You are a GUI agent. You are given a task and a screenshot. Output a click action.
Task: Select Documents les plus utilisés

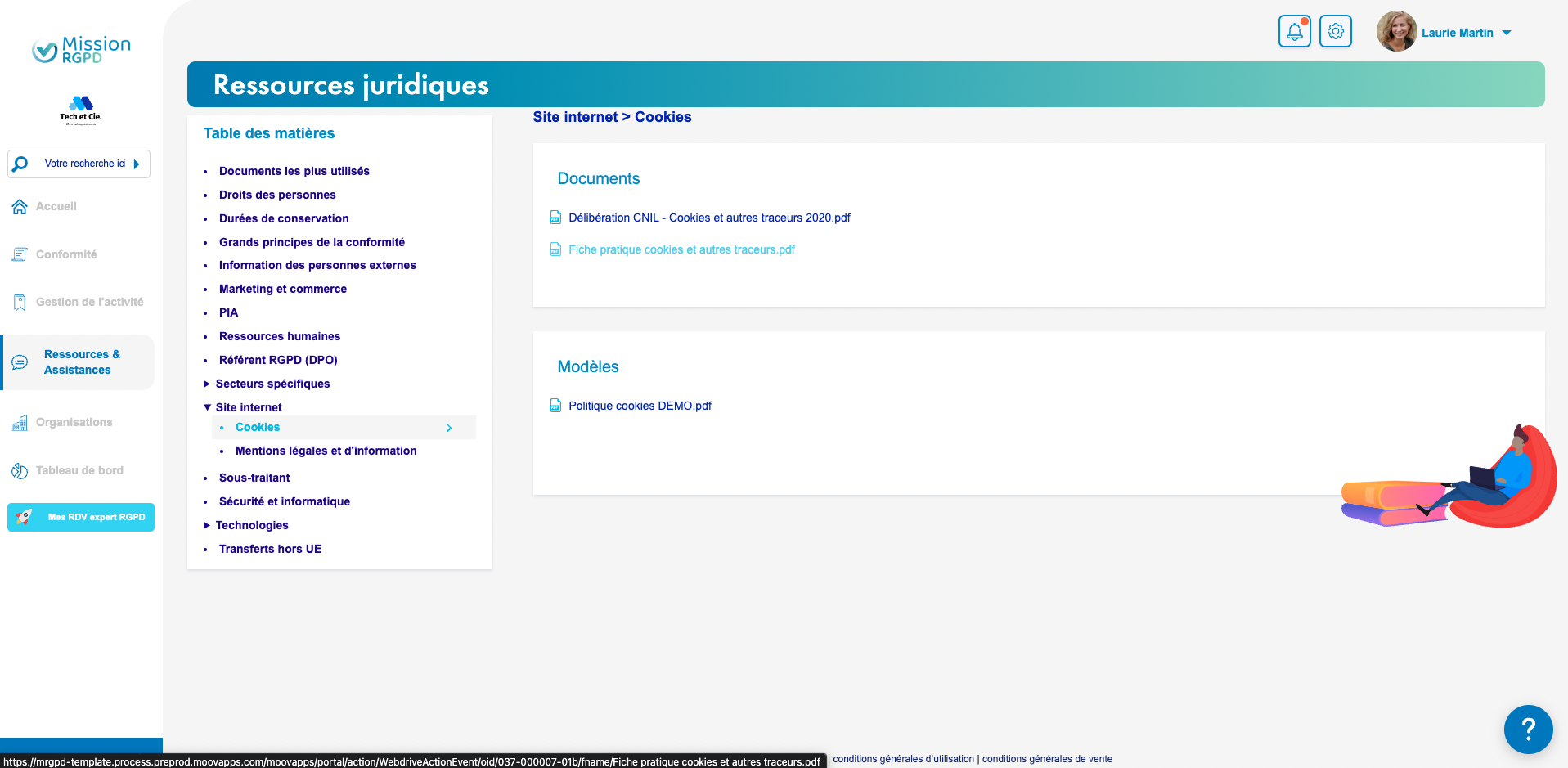click(x=294, y=171)
